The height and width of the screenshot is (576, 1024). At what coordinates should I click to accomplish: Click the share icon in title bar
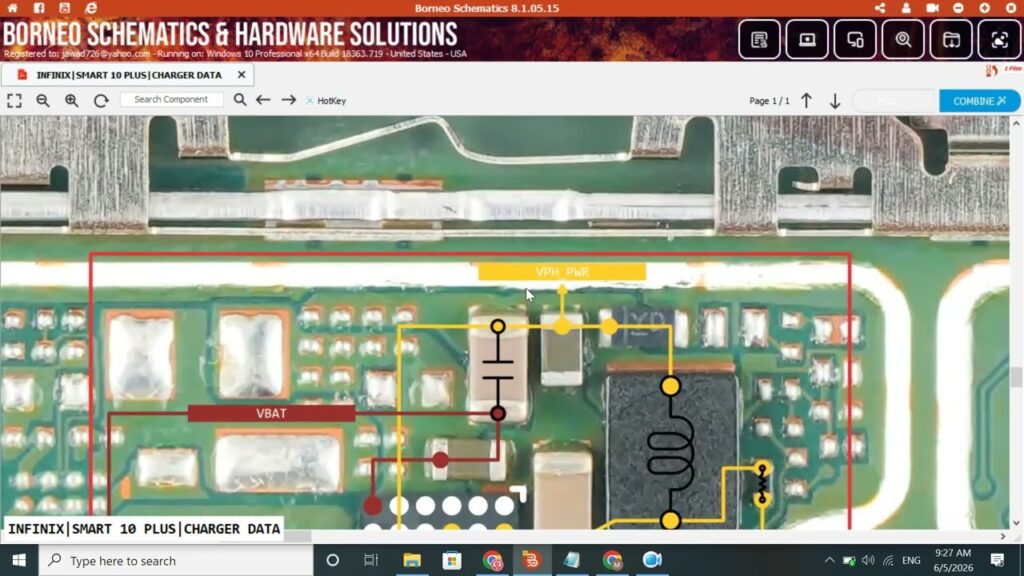880,8
